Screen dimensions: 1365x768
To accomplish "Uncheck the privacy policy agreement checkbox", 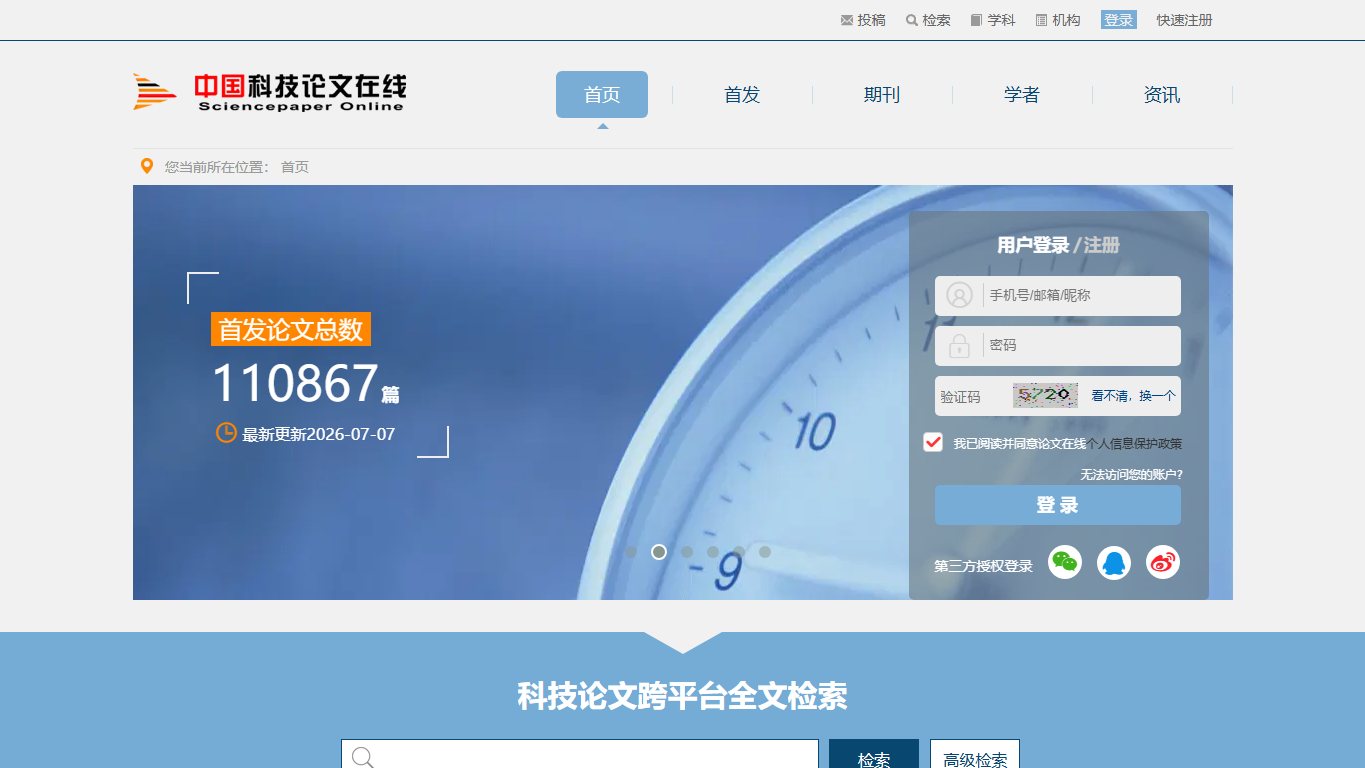I will pyautogui.click(x=933, y=442).
